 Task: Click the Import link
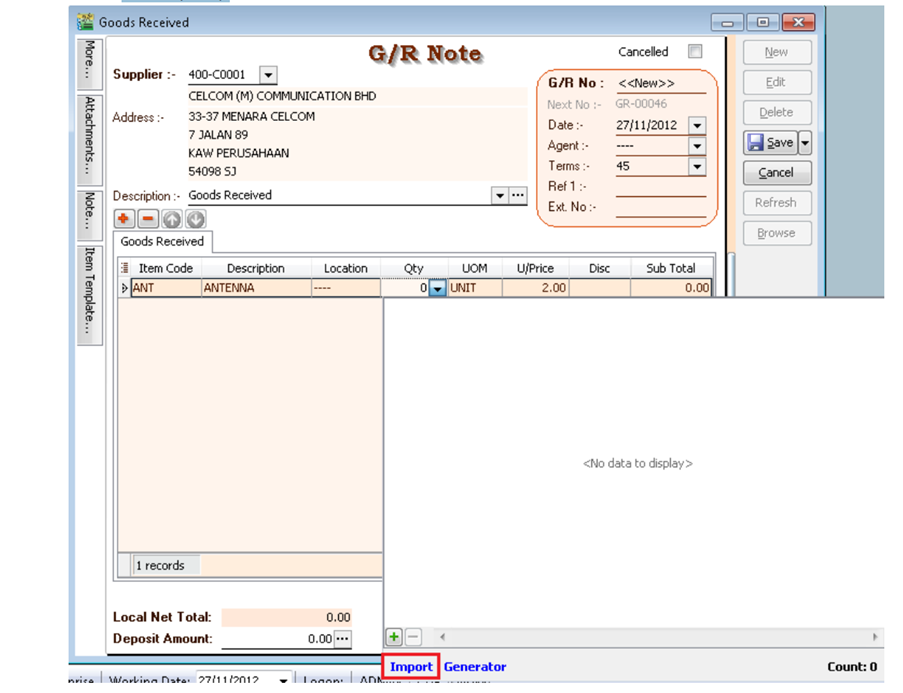(x=411, y=667)
